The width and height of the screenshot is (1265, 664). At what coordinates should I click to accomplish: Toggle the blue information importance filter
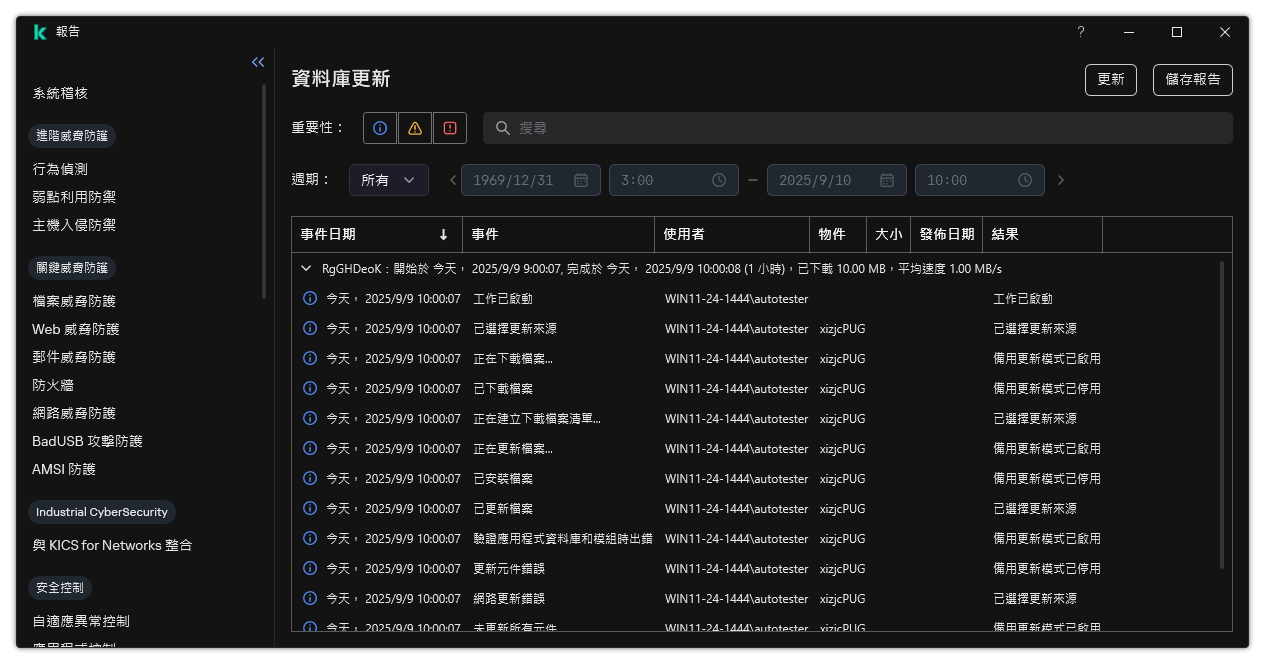[379, 127]
